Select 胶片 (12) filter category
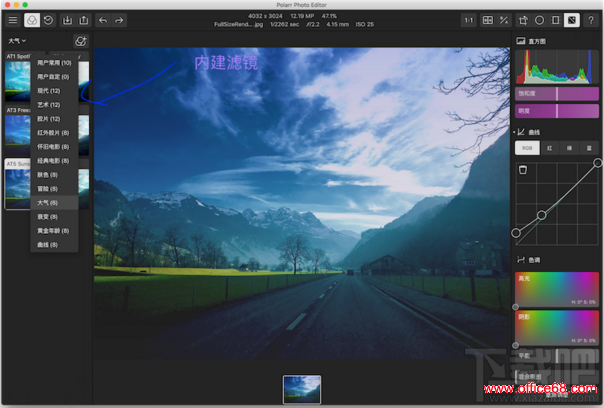Image resolution: width=604 pixels, height=408 pixels. click(x=54, y=119)
